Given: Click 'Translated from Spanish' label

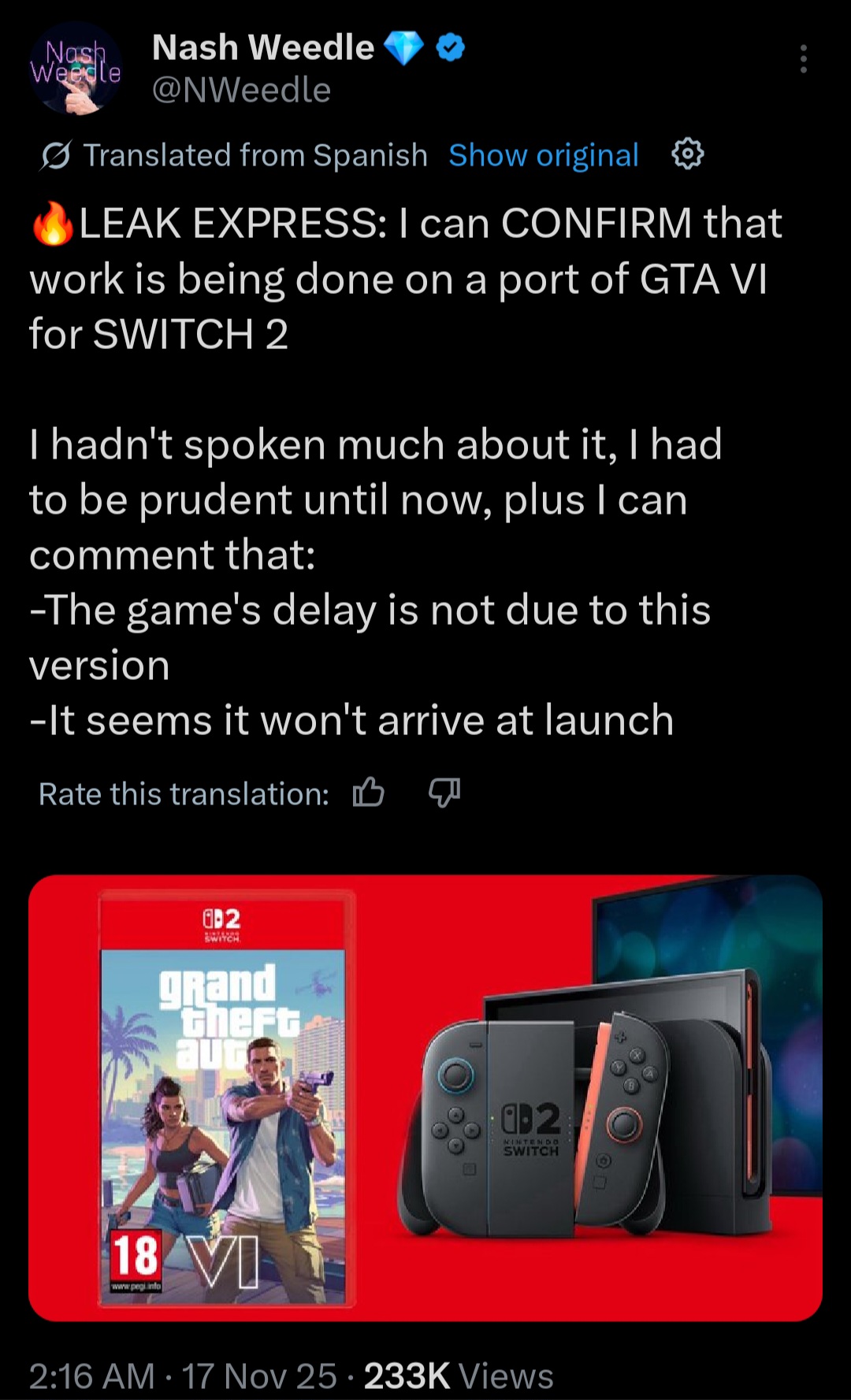Looking at the screenshot, I should tap(255, 155).
